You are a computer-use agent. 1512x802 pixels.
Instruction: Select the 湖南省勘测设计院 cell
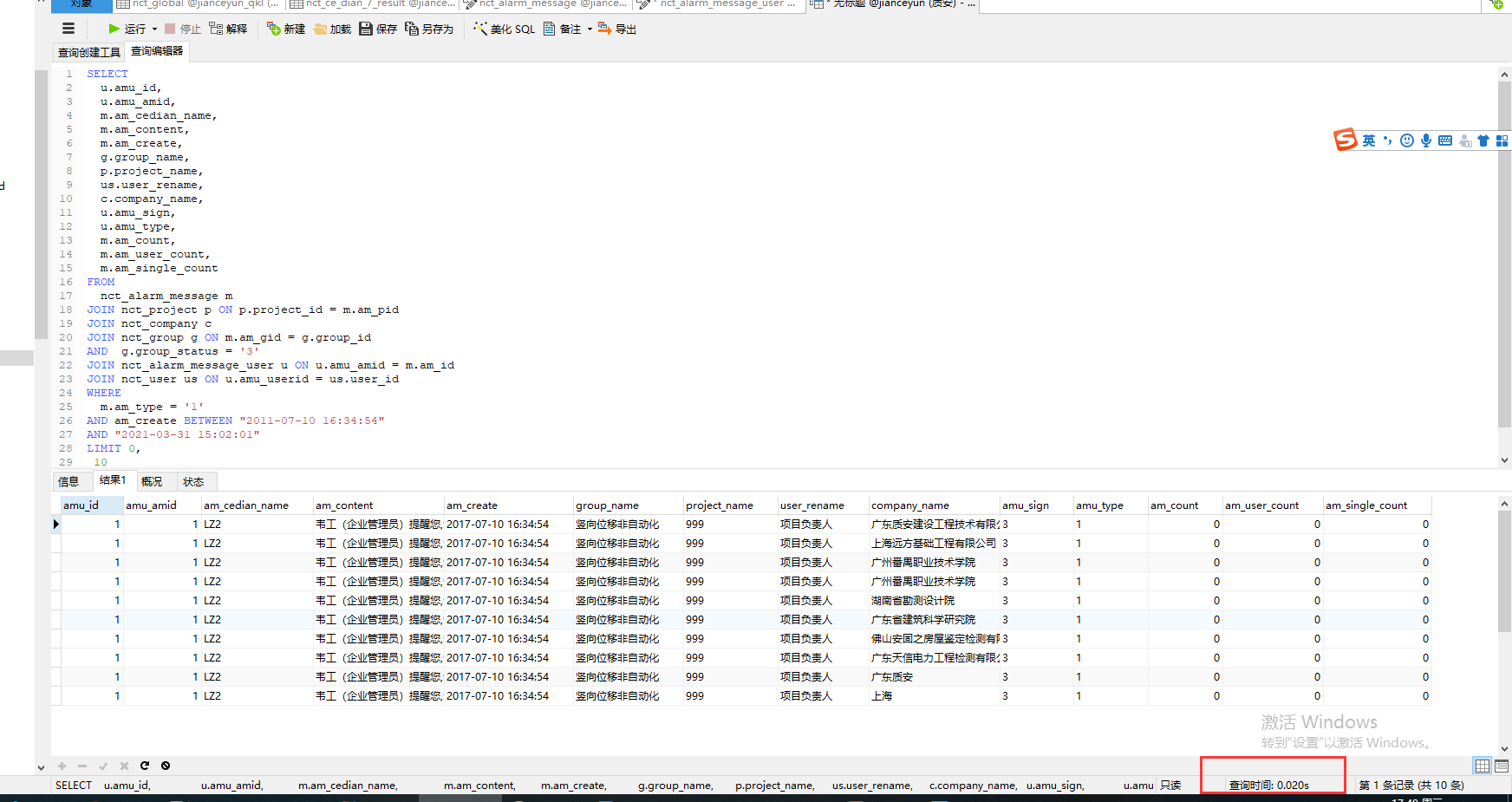935,600
